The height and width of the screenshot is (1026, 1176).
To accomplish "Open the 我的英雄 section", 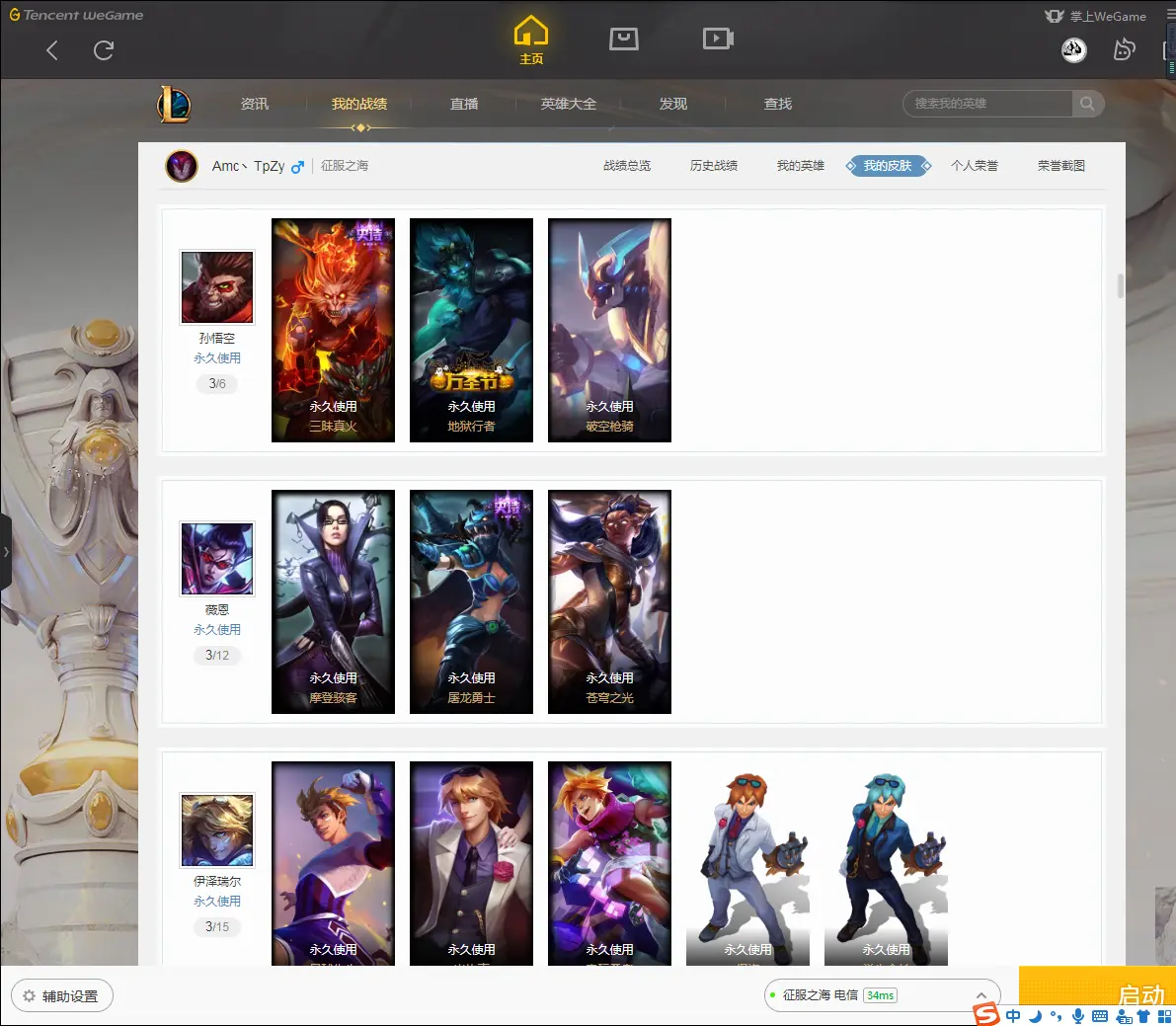I will click(x=800, y=166).
